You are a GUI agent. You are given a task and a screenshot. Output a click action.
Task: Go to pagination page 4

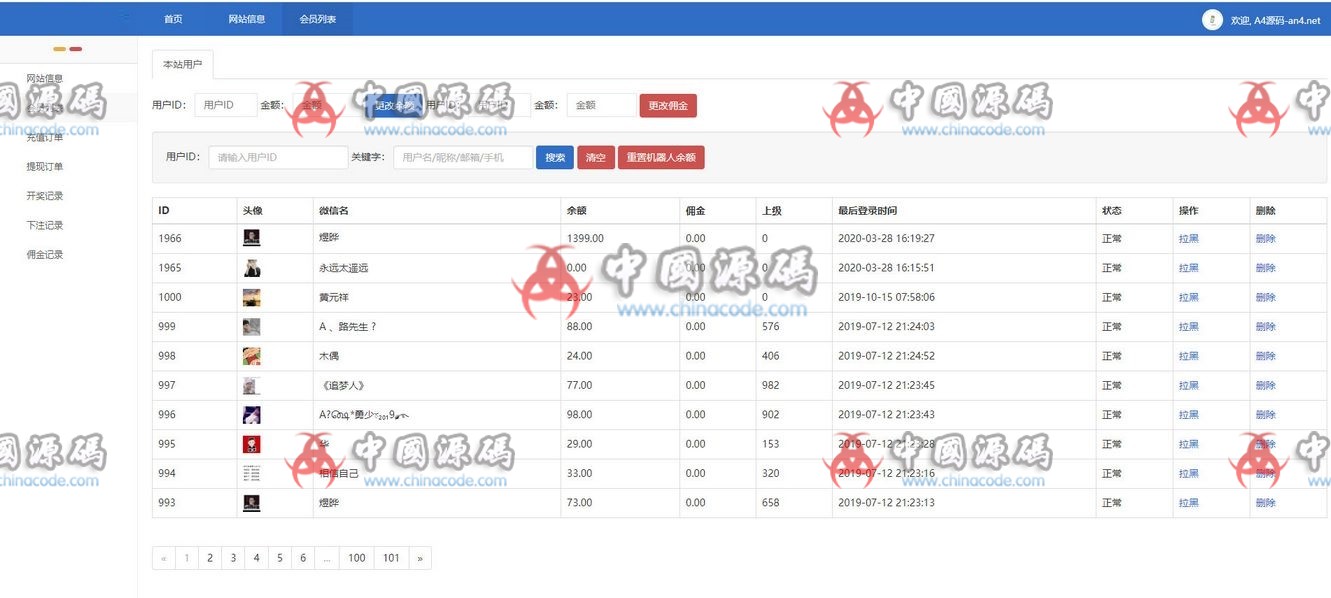(x=256, y=558)
